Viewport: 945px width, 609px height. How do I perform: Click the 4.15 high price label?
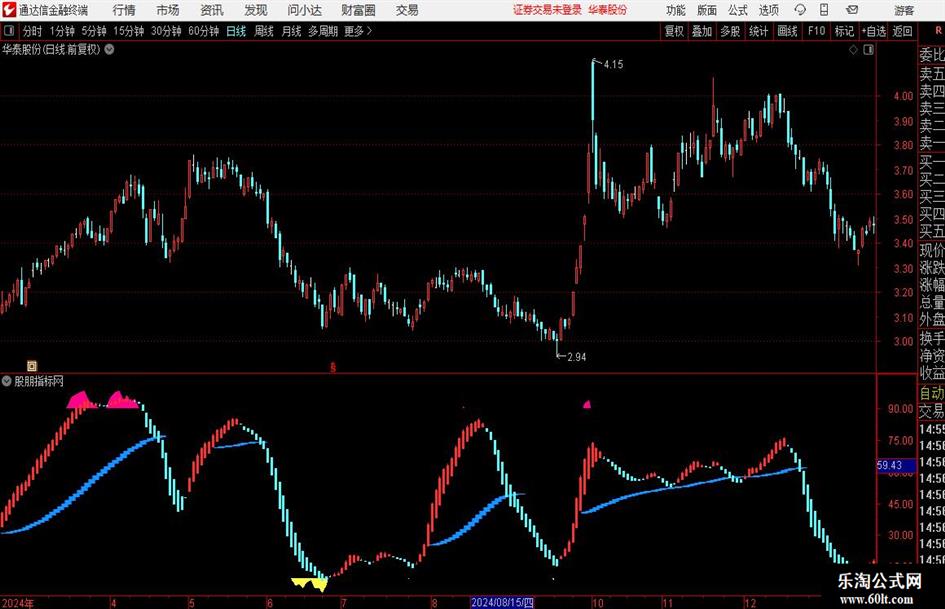click(614, 64)
